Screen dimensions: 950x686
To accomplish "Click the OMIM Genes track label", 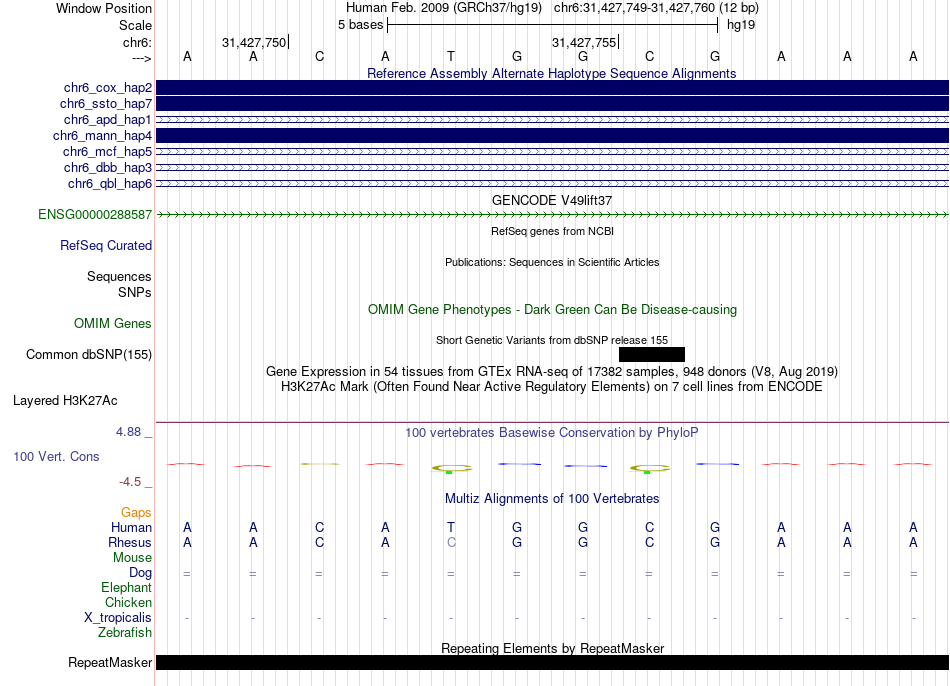I will tap(113, 324).
